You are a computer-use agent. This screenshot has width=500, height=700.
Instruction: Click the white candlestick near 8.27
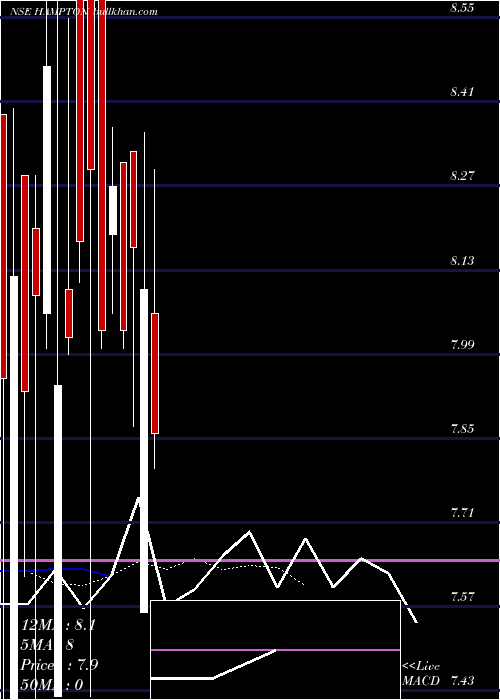[x=113, y=210]
